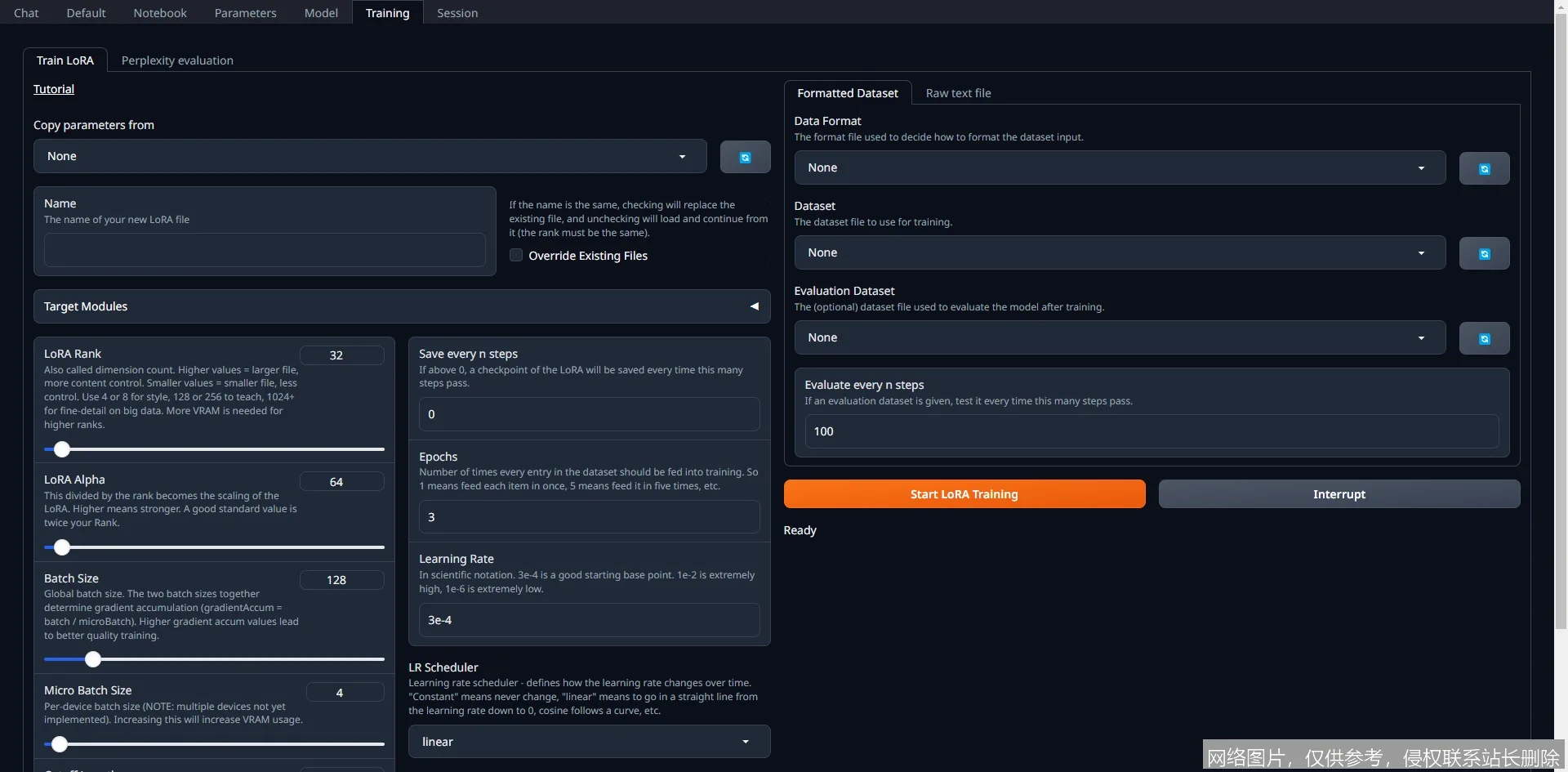Viewport: 1568px width, 772px height.
Task: Switch to Raw text file tab
Action: coord(958,93)
